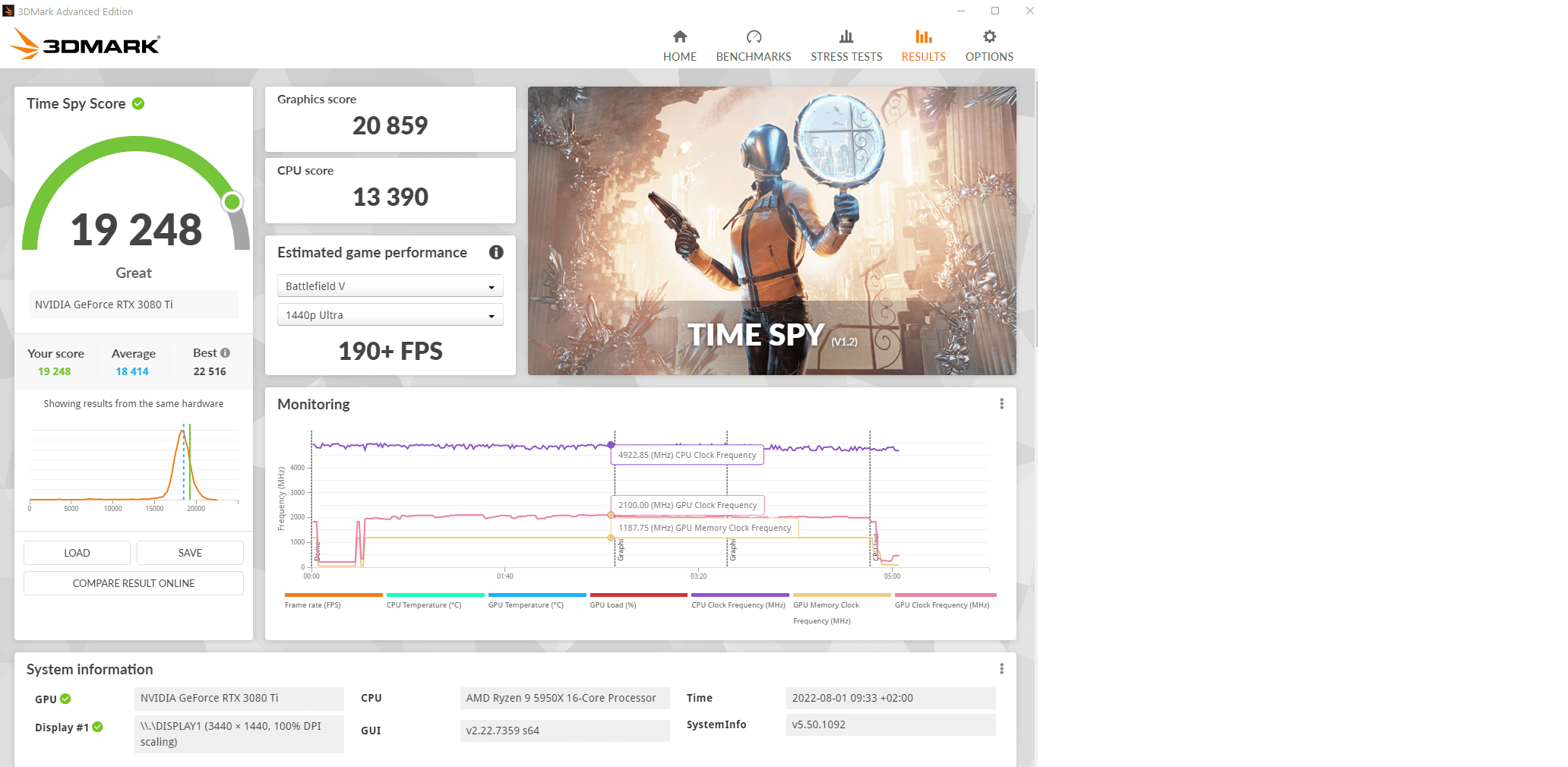Click COMPARE RESULT ONLINE button
The image size is (1568, 767).
134,583
